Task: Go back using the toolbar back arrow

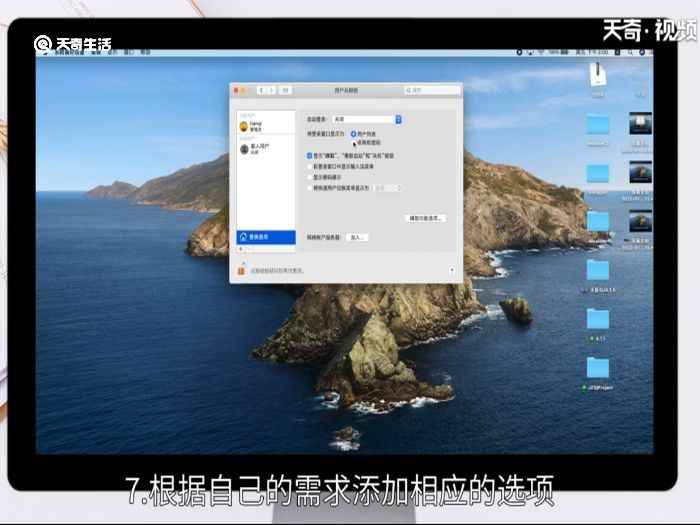Action: tap(261, 91)
